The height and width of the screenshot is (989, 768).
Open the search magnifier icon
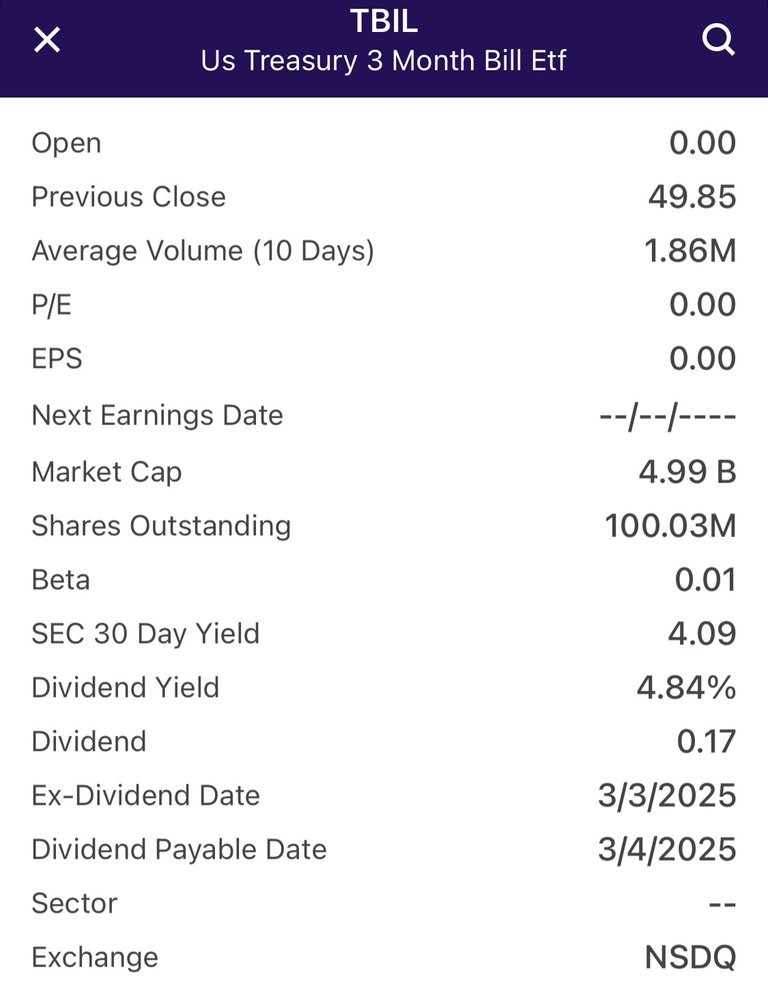coord(718,40)
